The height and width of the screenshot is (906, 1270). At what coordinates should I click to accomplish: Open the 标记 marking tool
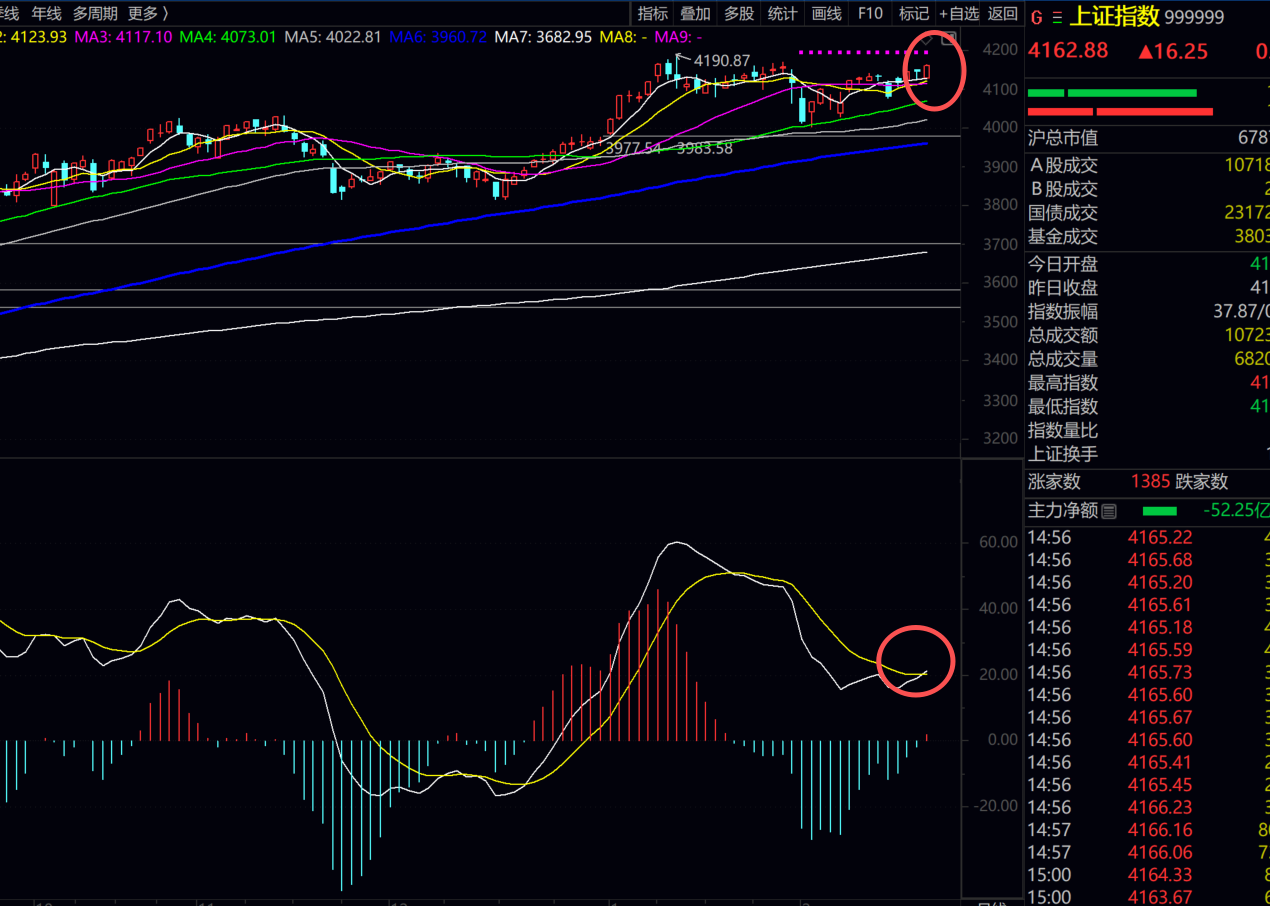(x=913, y=13)
